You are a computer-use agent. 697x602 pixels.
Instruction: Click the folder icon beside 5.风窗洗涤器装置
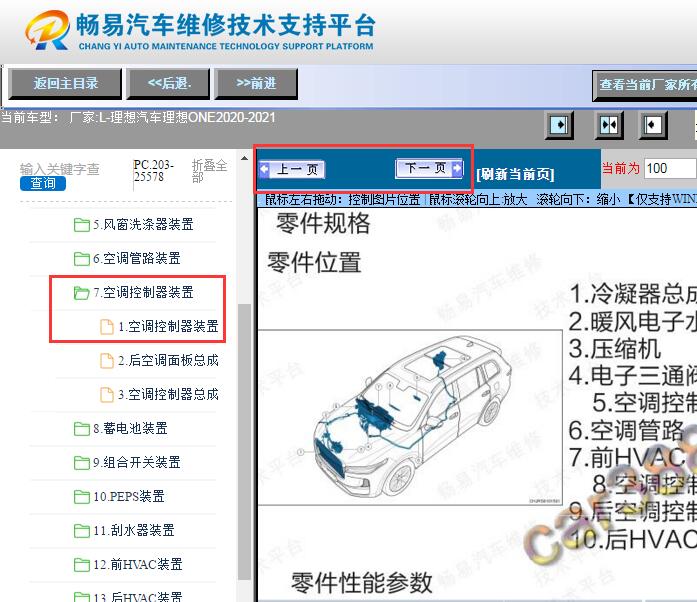pos(81,225)
